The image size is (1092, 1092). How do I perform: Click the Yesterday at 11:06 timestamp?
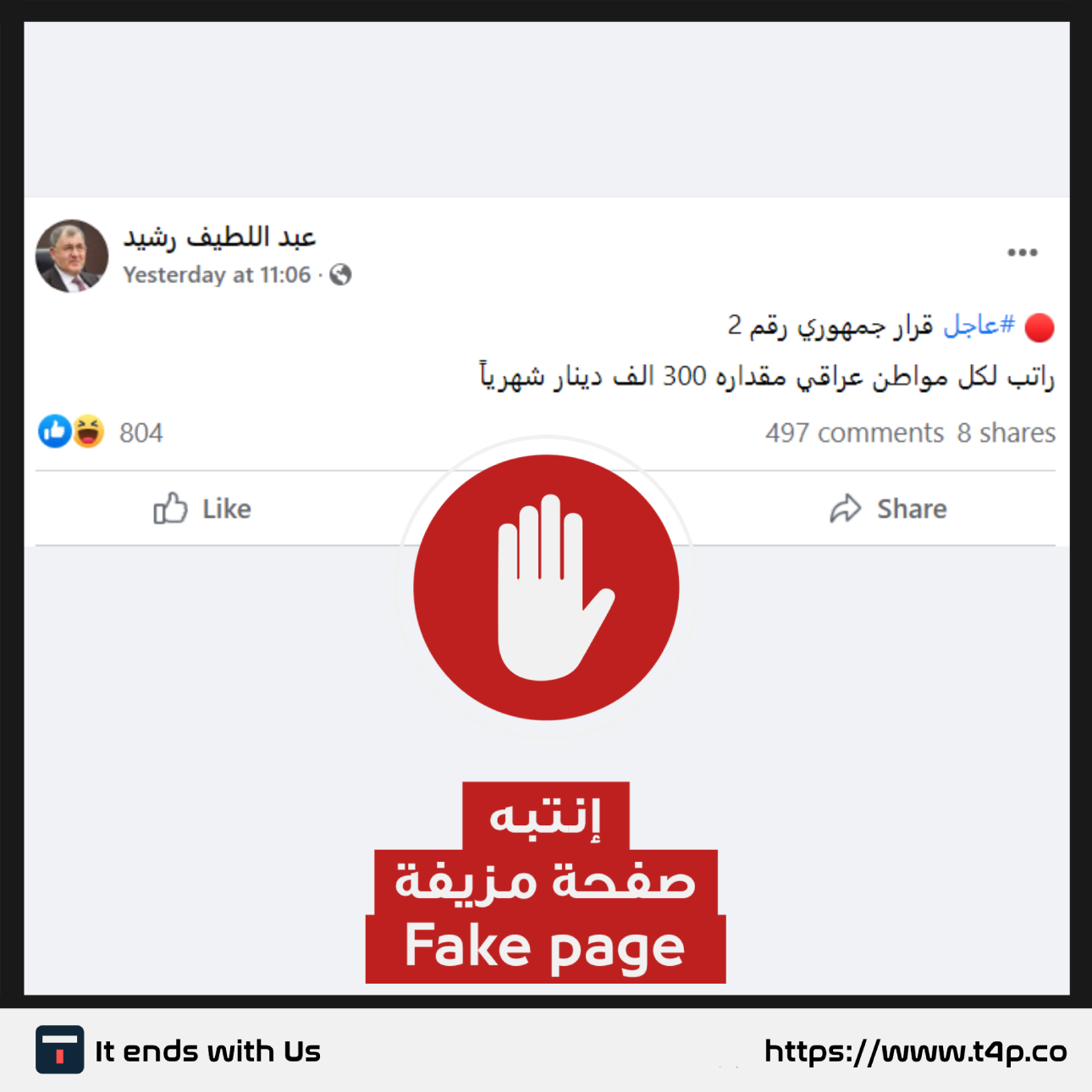pyautogui.click(x=217, y=275)
